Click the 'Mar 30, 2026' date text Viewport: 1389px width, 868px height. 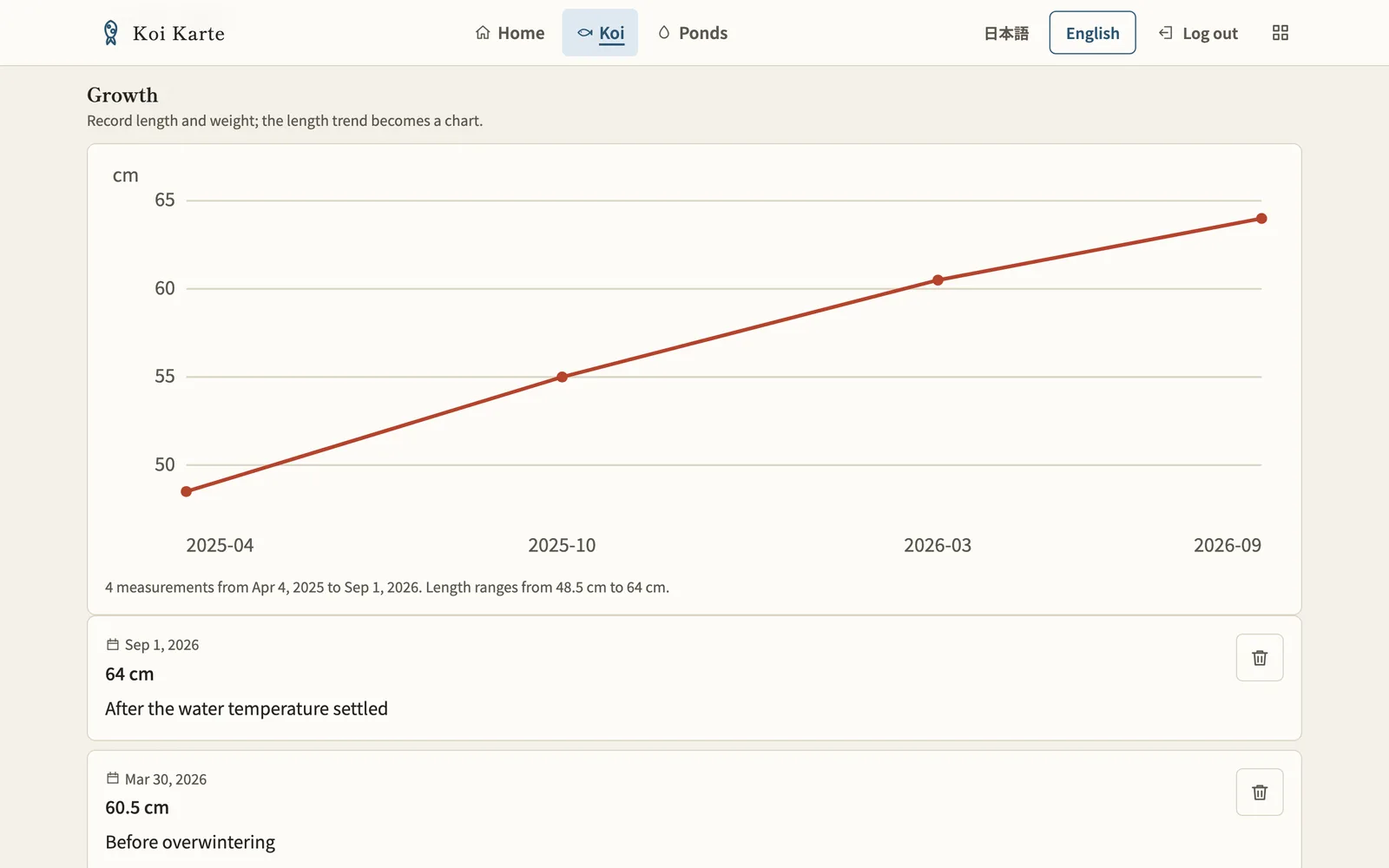tap(166, 779)
